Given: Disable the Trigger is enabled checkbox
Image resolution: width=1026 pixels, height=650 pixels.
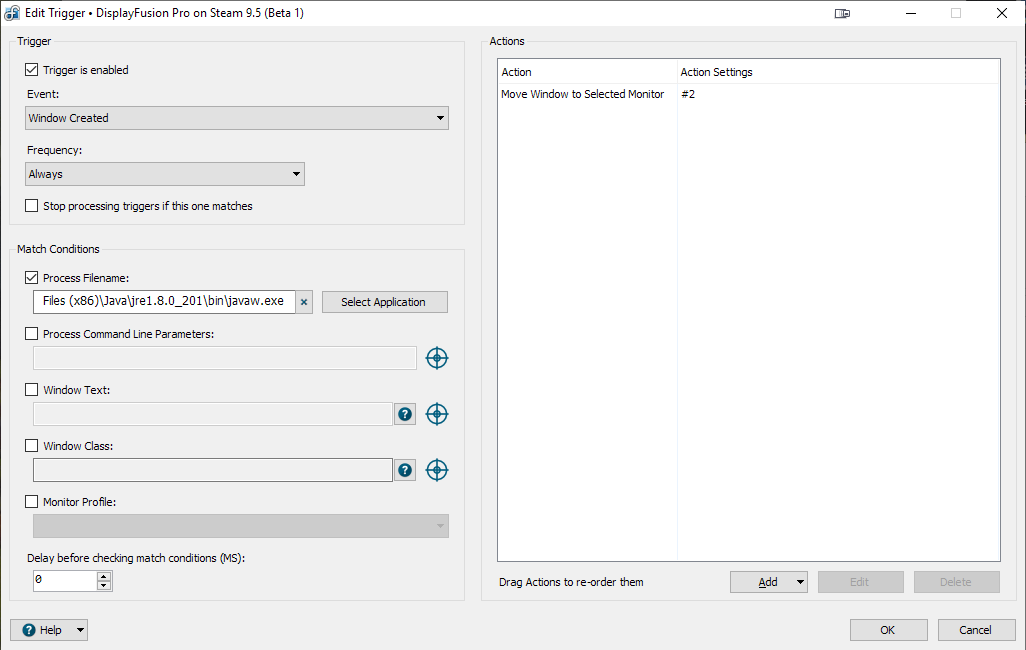Looking at the screenshot, I should click(x=32, y=70).
